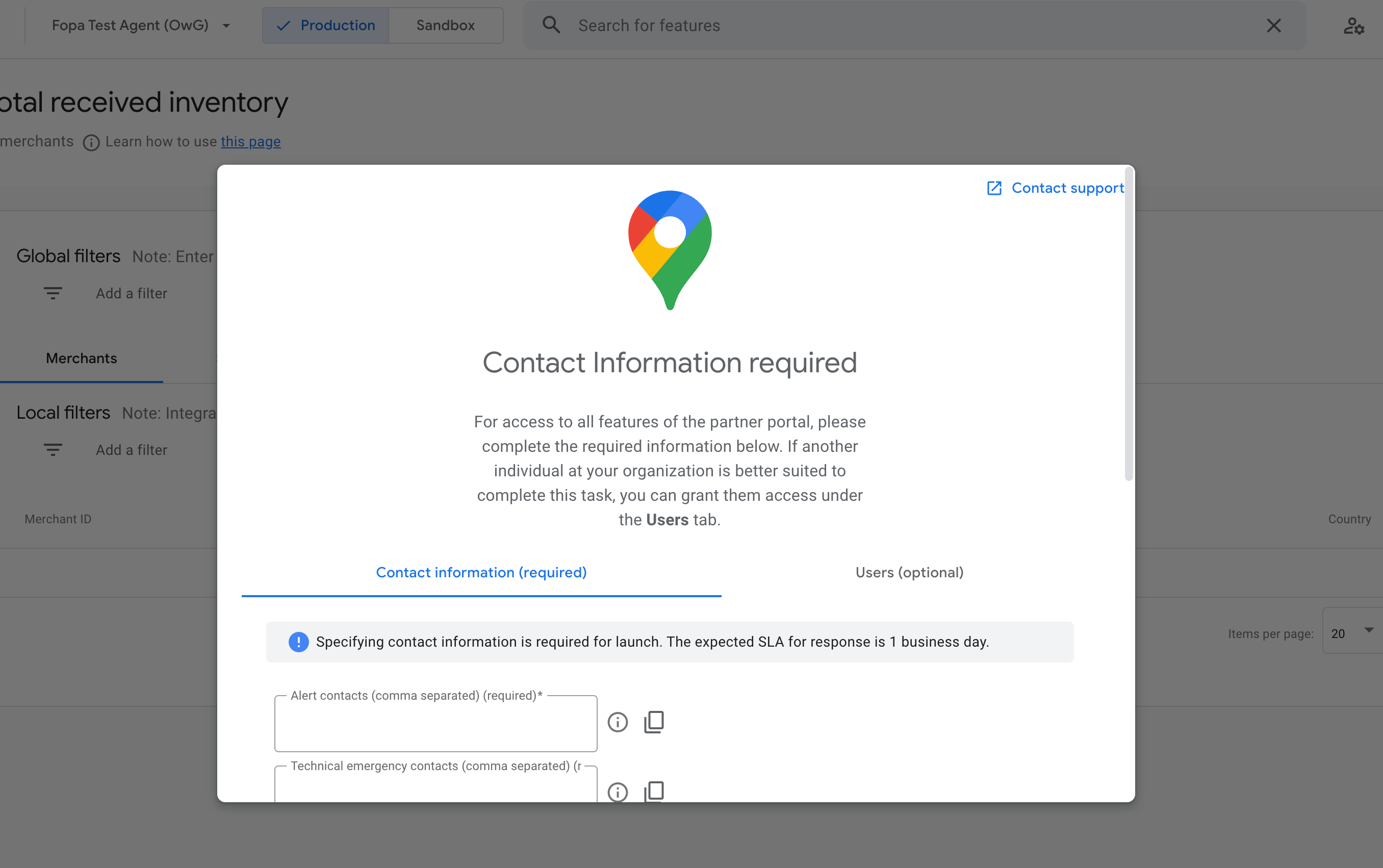The height and width of the screenshot is (868, 1383).
Task: Click the info icon next to alert contacts
Action: [617, 722]
